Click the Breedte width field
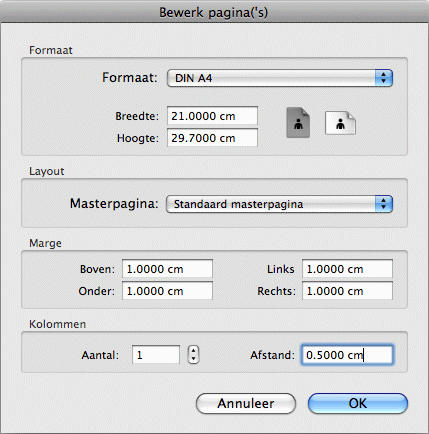The height and width of the screenshot is (434, 429). coord(212,116)
